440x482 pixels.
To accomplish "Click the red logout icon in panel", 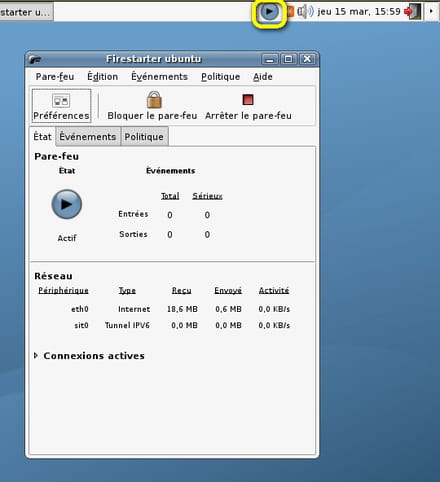I will click(x=413, y=12).
